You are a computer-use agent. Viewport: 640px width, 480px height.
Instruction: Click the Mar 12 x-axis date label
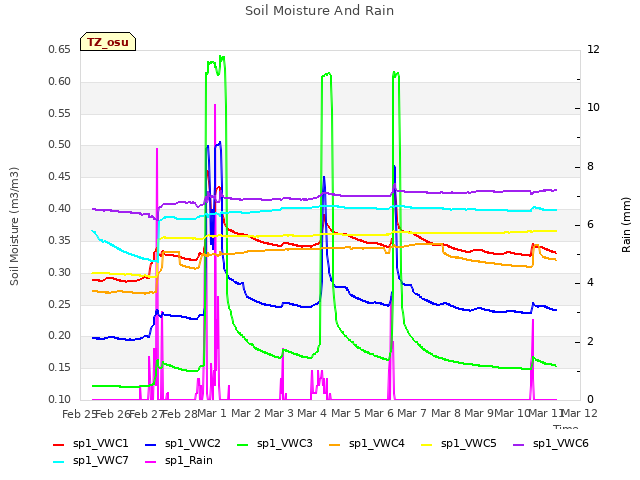click(x=580, y=413)
